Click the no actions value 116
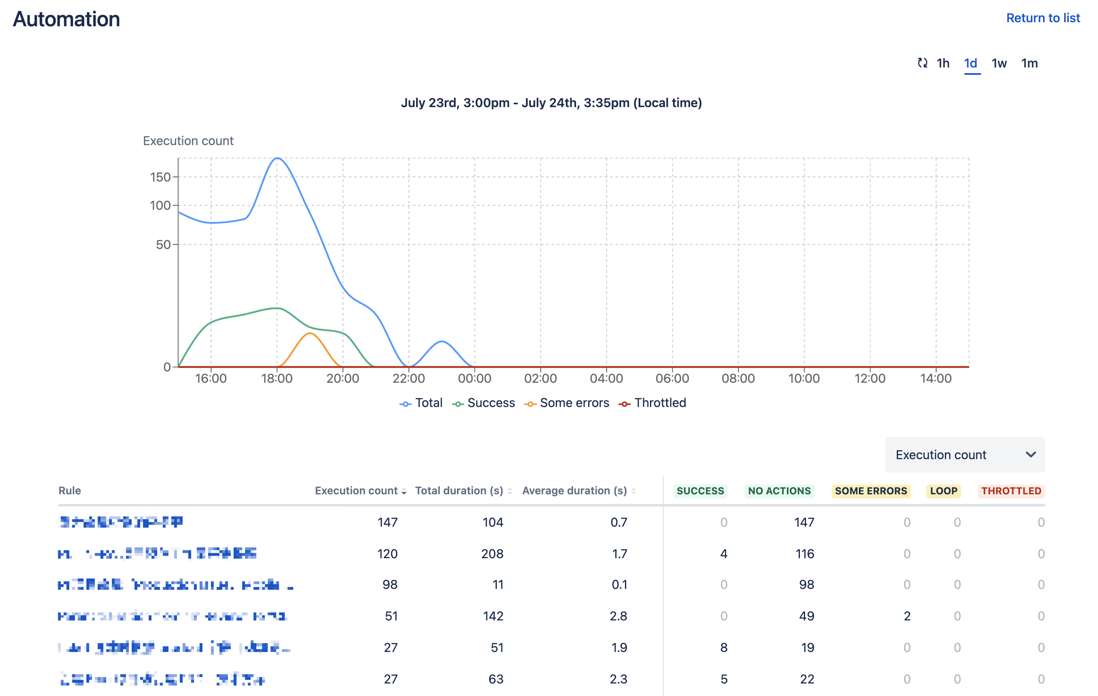Viewport: 1098px width, 696px height. pos(805,554)
